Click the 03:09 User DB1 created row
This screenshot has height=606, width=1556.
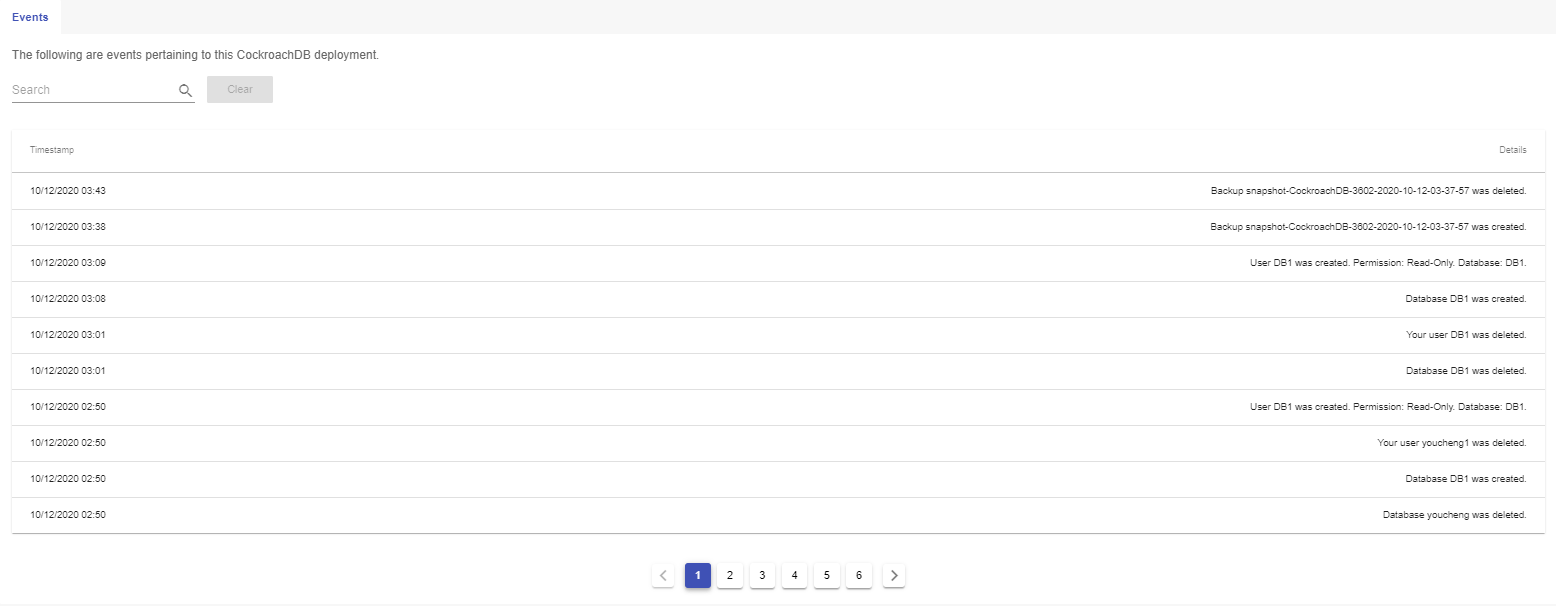tap(778, 263)
